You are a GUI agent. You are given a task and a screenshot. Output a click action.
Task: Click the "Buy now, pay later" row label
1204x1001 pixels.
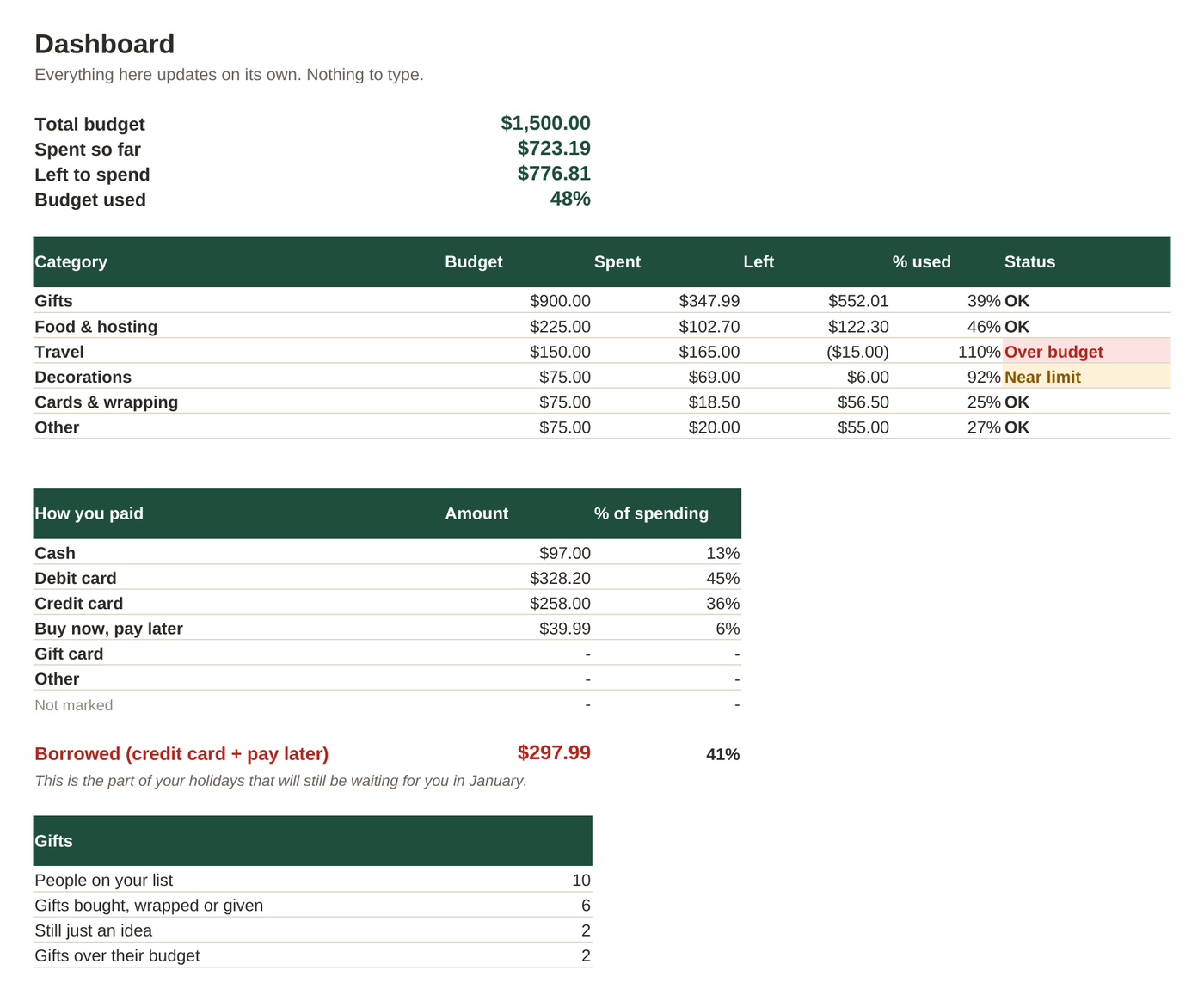[108, 628]
